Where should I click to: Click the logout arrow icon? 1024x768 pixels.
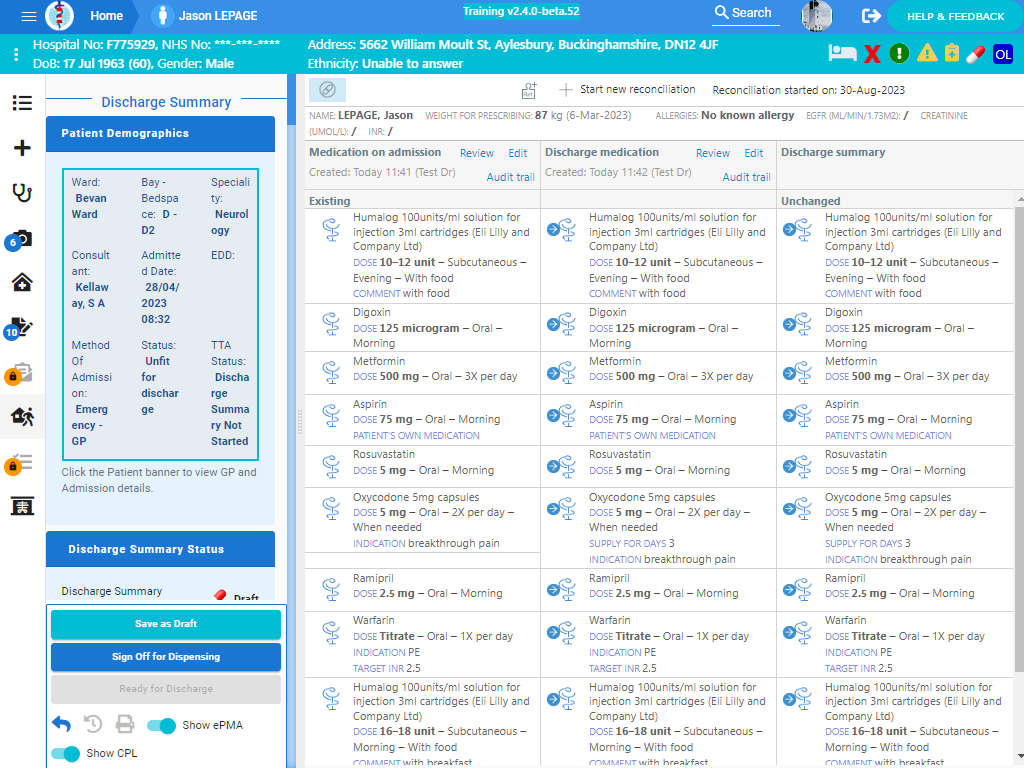pos(871,16)
